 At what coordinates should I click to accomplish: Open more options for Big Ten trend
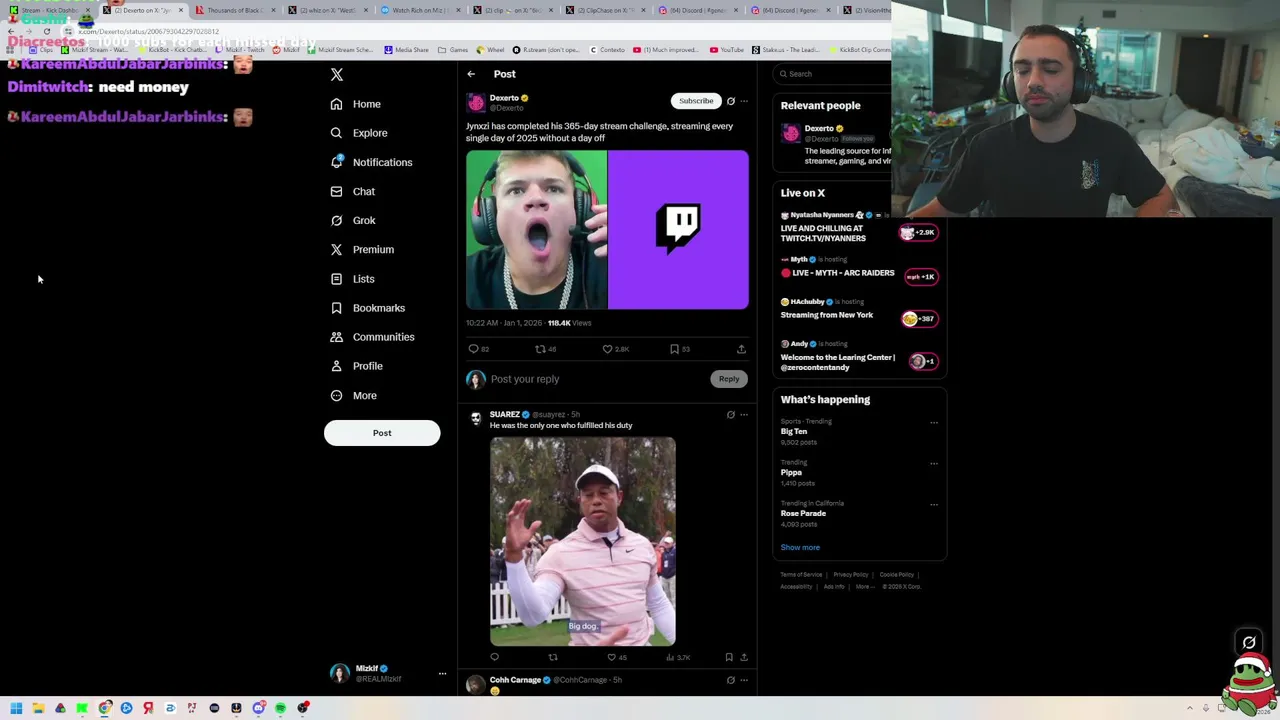[x=934, y=422]
